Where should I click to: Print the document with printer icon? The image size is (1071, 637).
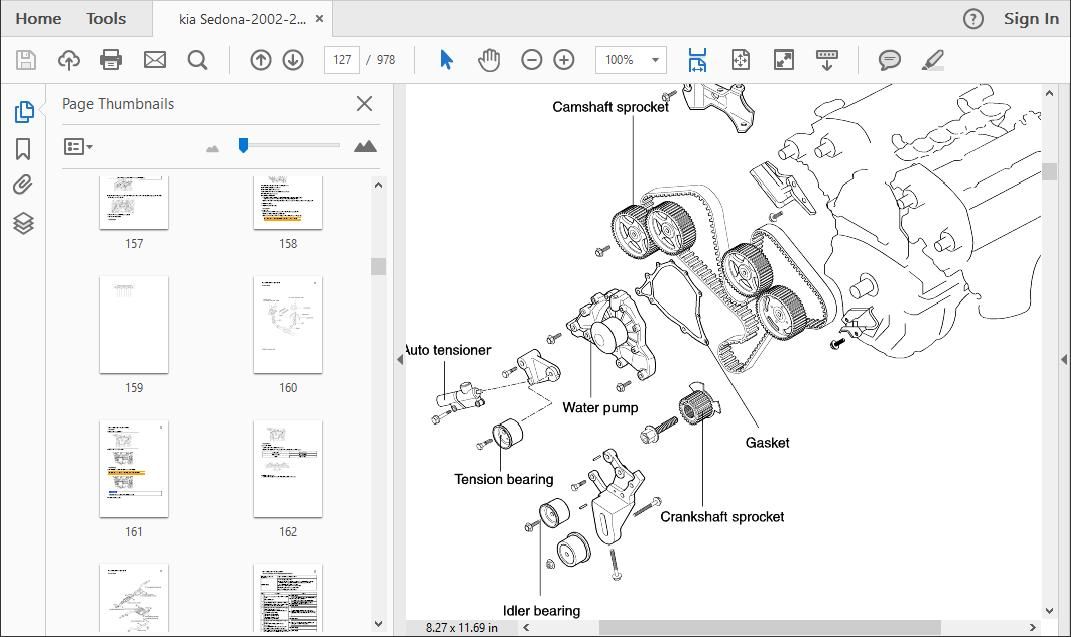coord(111,60)
